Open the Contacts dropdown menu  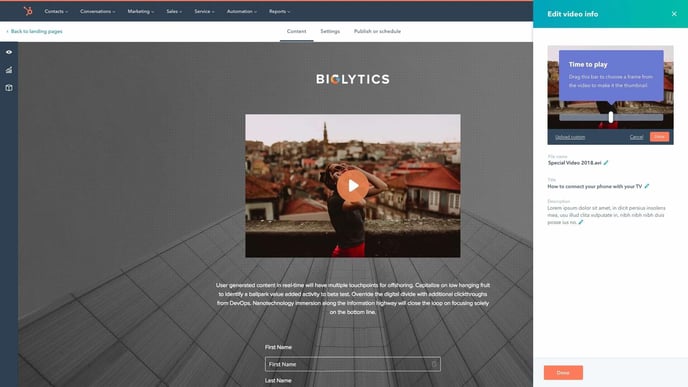[x=56, y=11]
